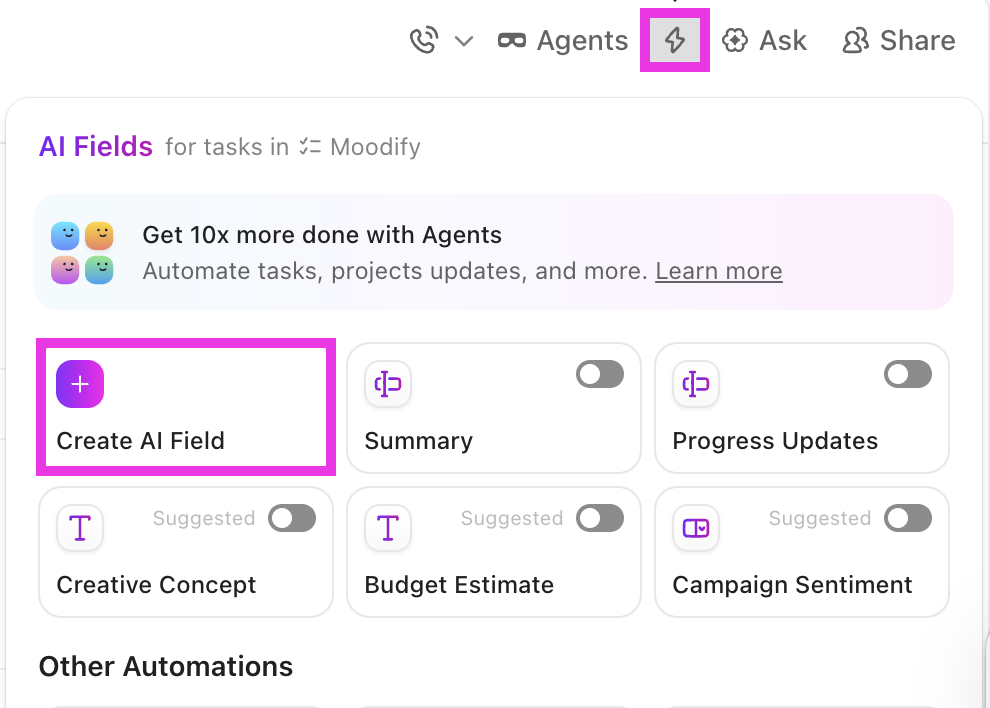Click the Summary field icon

[x=388, y=384]
